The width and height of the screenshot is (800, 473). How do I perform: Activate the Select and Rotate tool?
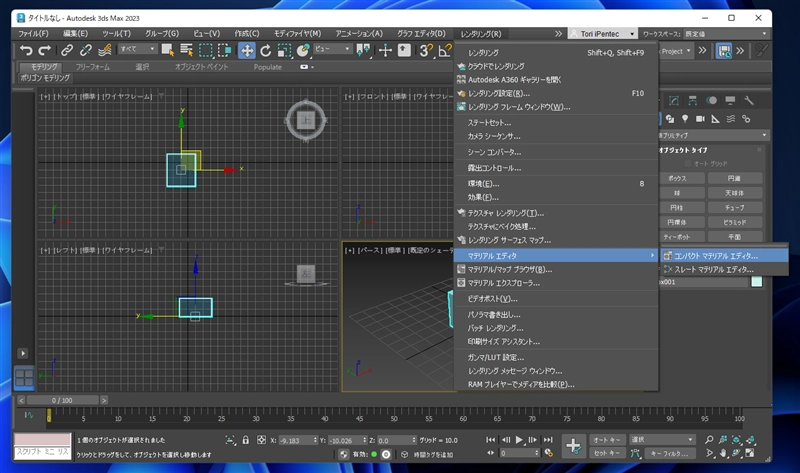point(265,50)
